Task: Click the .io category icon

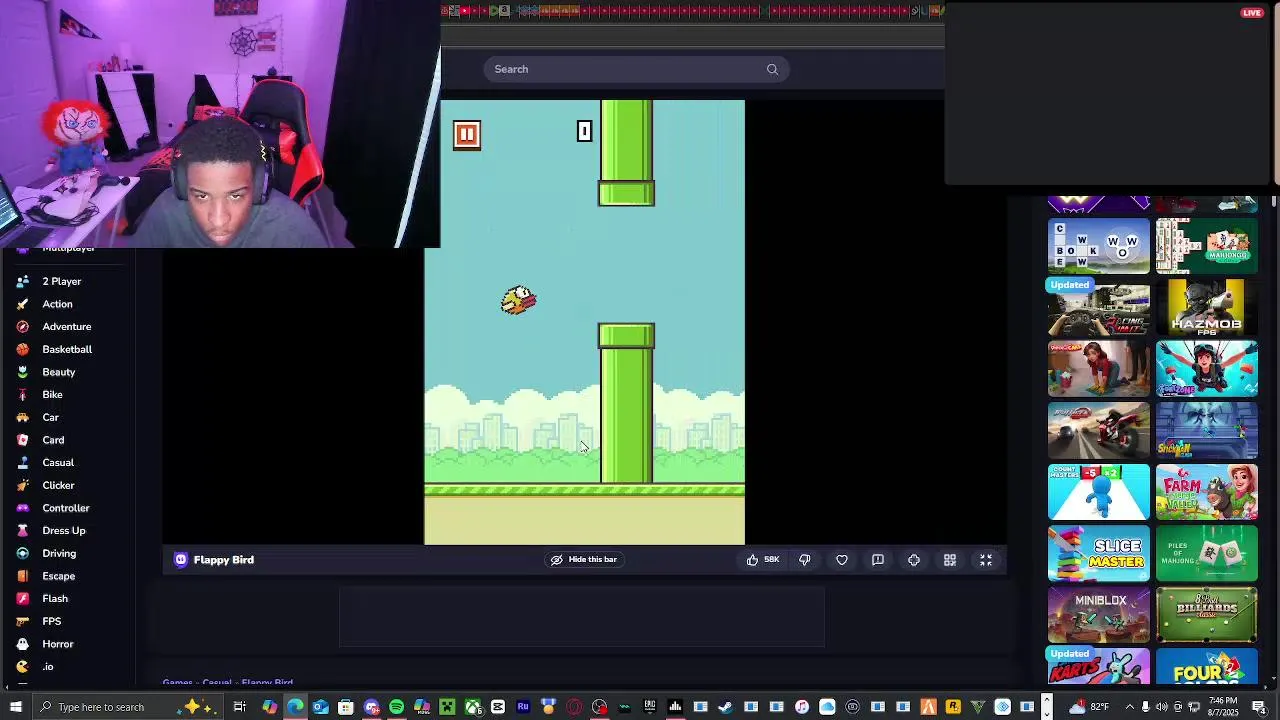Action: [x=22, y=667]
